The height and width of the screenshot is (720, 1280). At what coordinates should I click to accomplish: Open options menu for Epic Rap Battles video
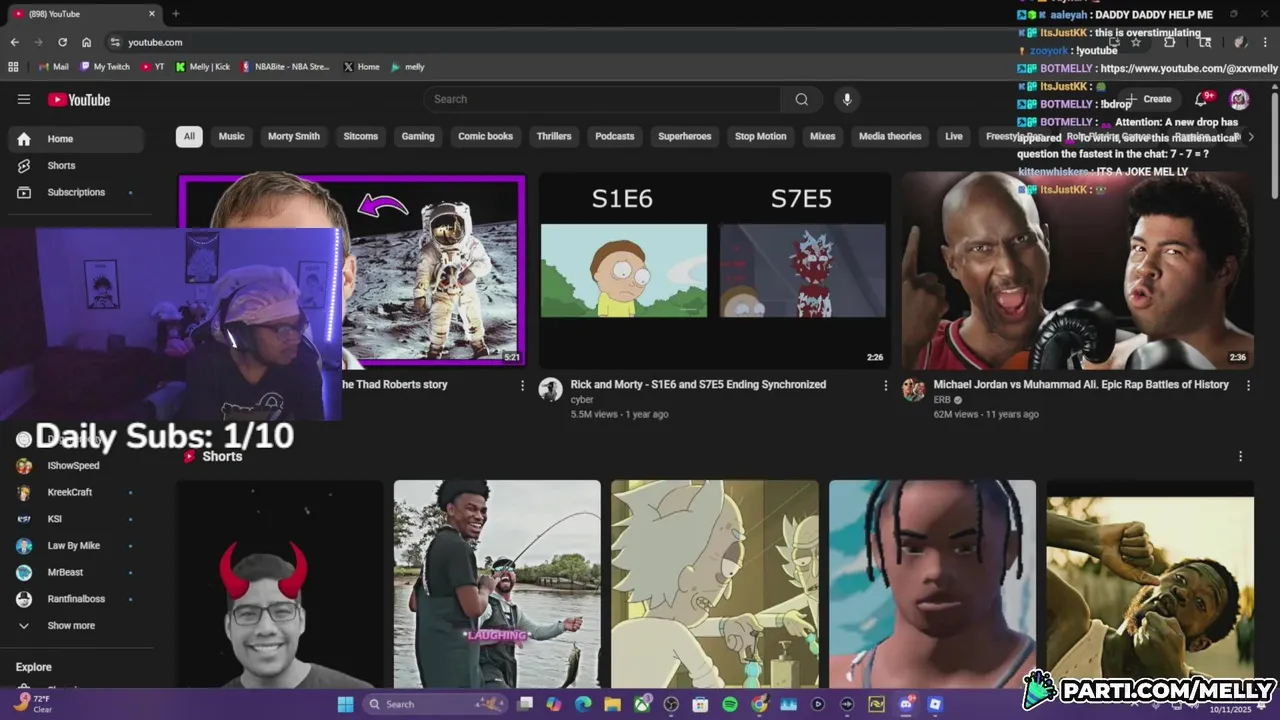click(x=1248, y=385)
